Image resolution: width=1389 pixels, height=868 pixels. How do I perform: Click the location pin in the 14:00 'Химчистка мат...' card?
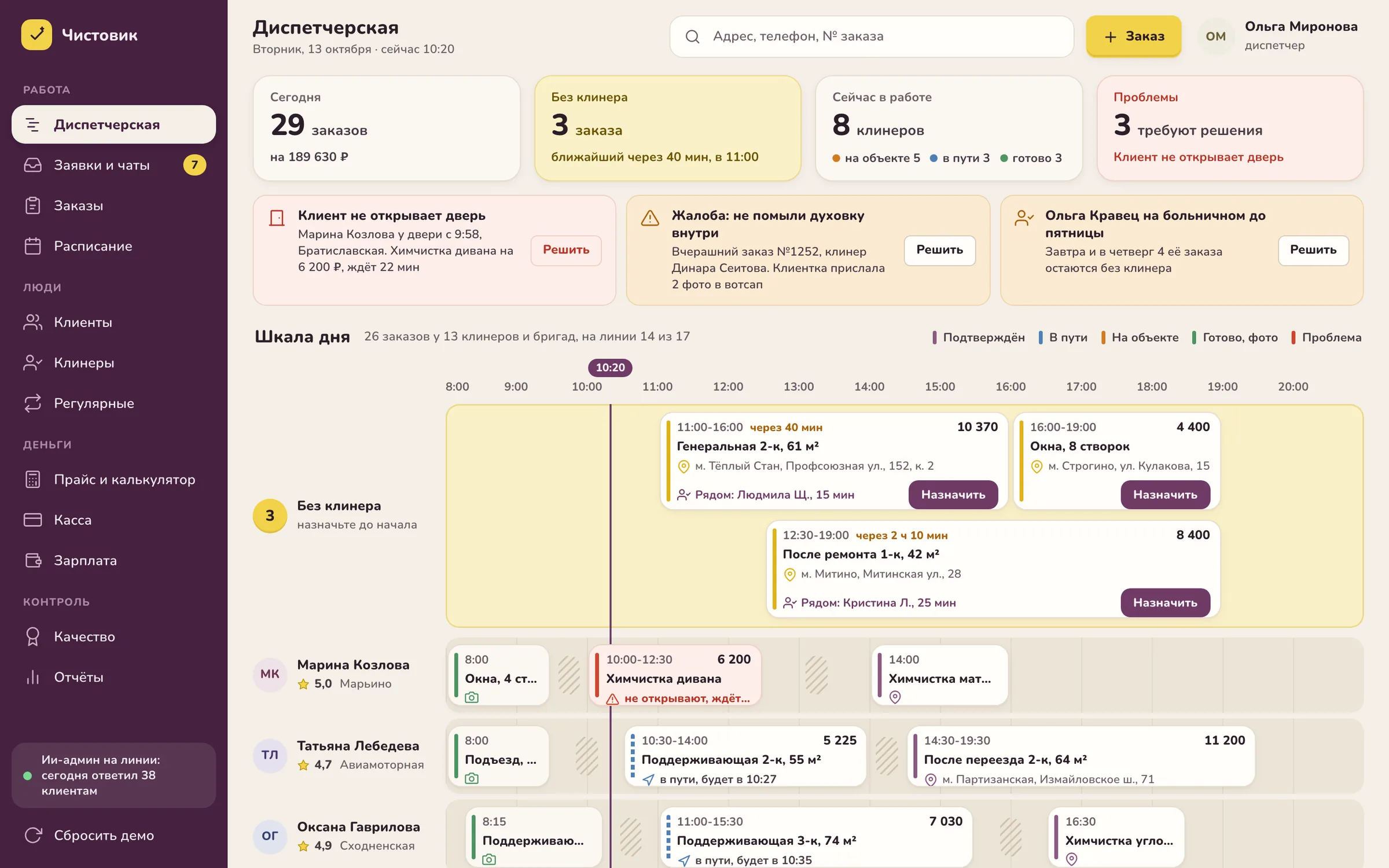895,697
